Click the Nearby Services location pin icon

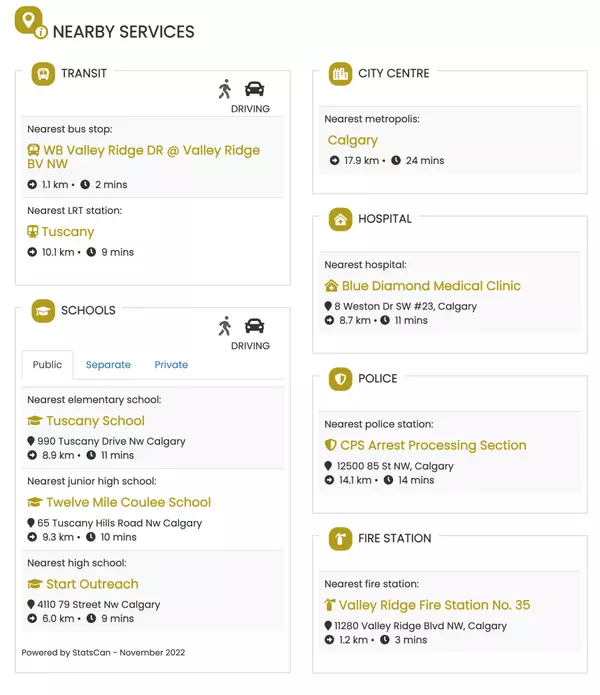tap(30, 22)
